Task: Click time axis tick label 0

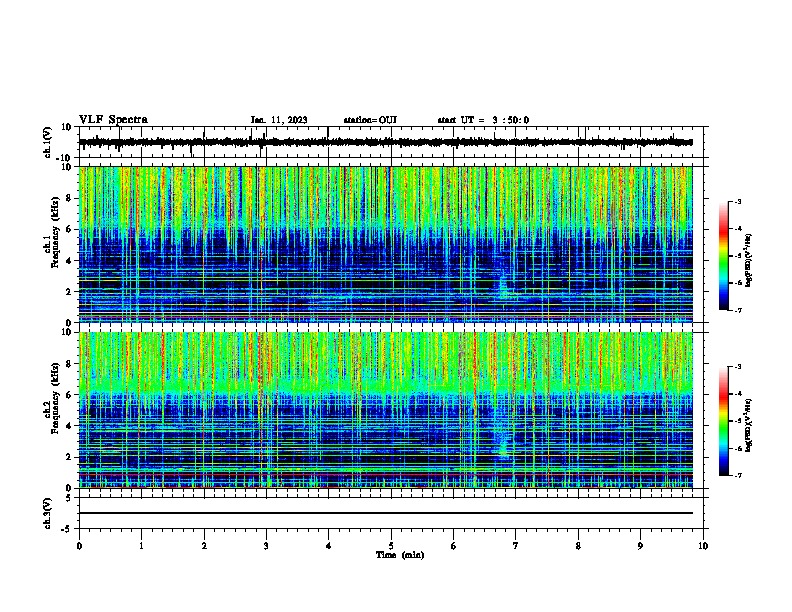Action: [x=79, y=546]
